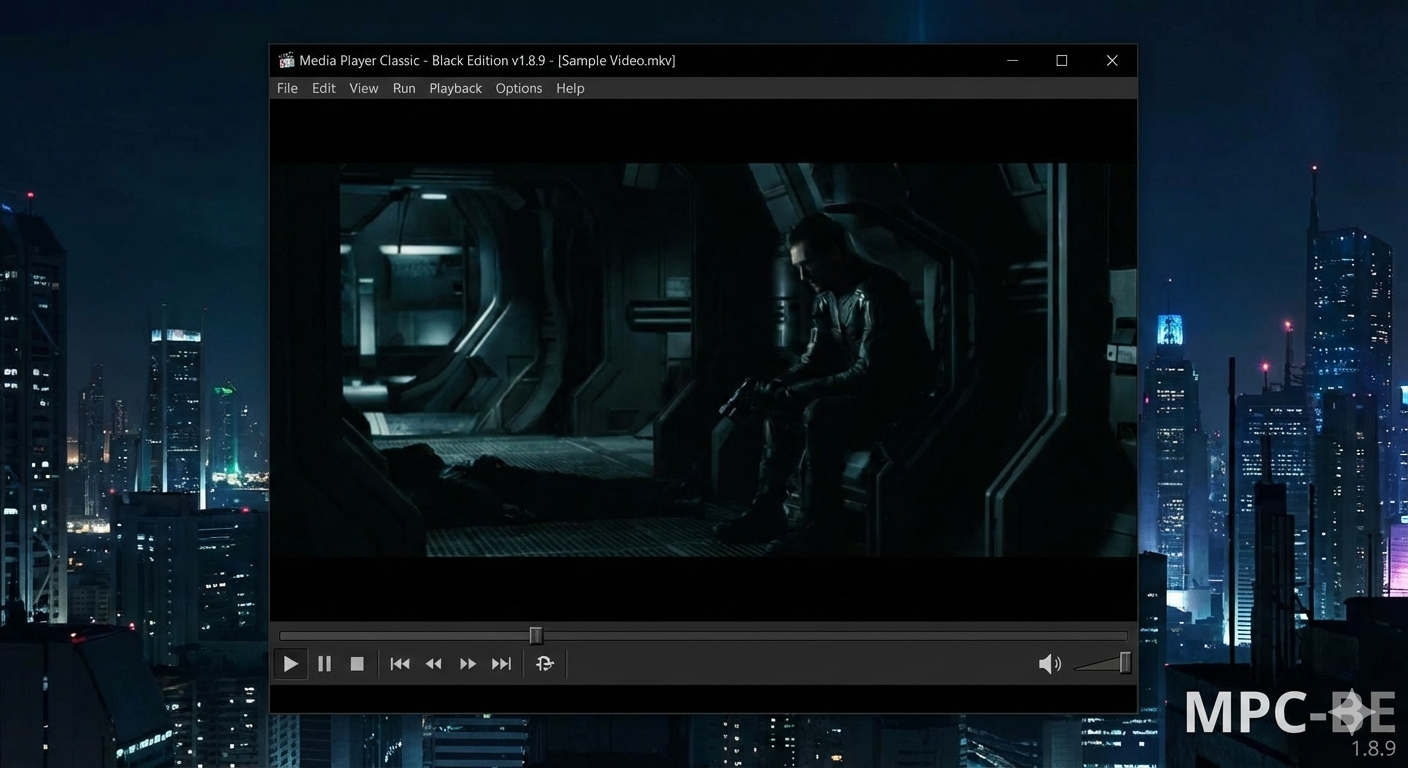Click the MPC-BE application icon in title bar
This screenshot has height=768, width=1408.
click(x=285, y=60)
